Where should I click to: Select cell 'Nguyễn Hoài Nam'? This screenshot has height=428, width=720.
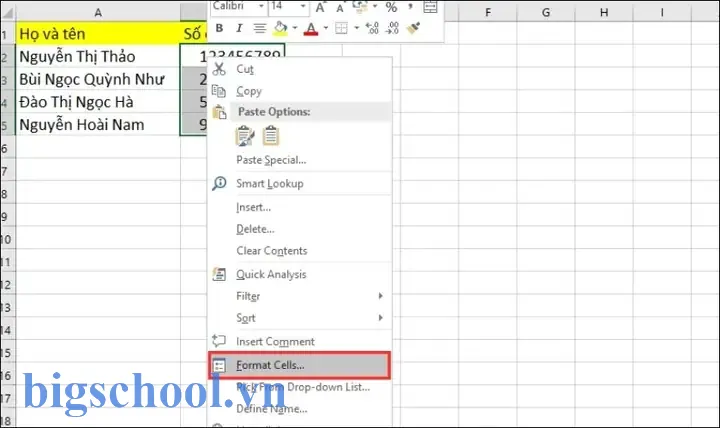click(98, 124)
